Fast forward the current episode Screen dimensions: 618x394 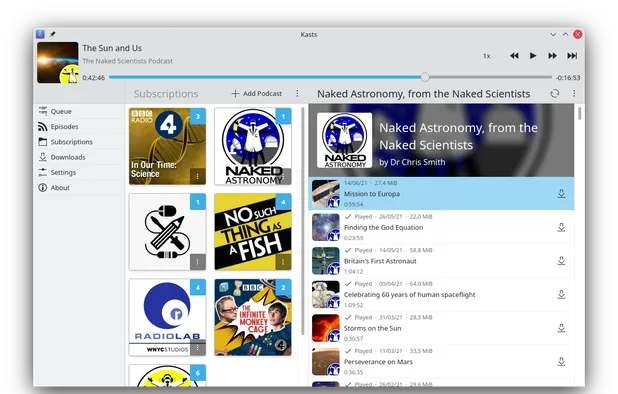click(553, 56)
